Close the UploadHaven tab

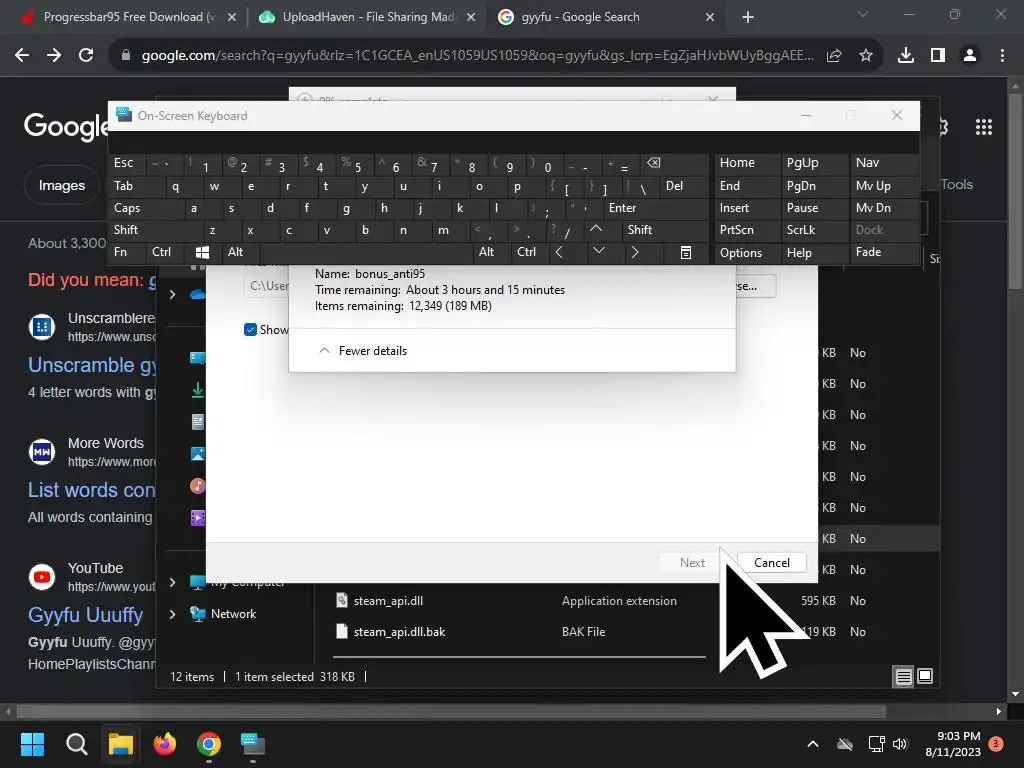(x=471, y=18)
